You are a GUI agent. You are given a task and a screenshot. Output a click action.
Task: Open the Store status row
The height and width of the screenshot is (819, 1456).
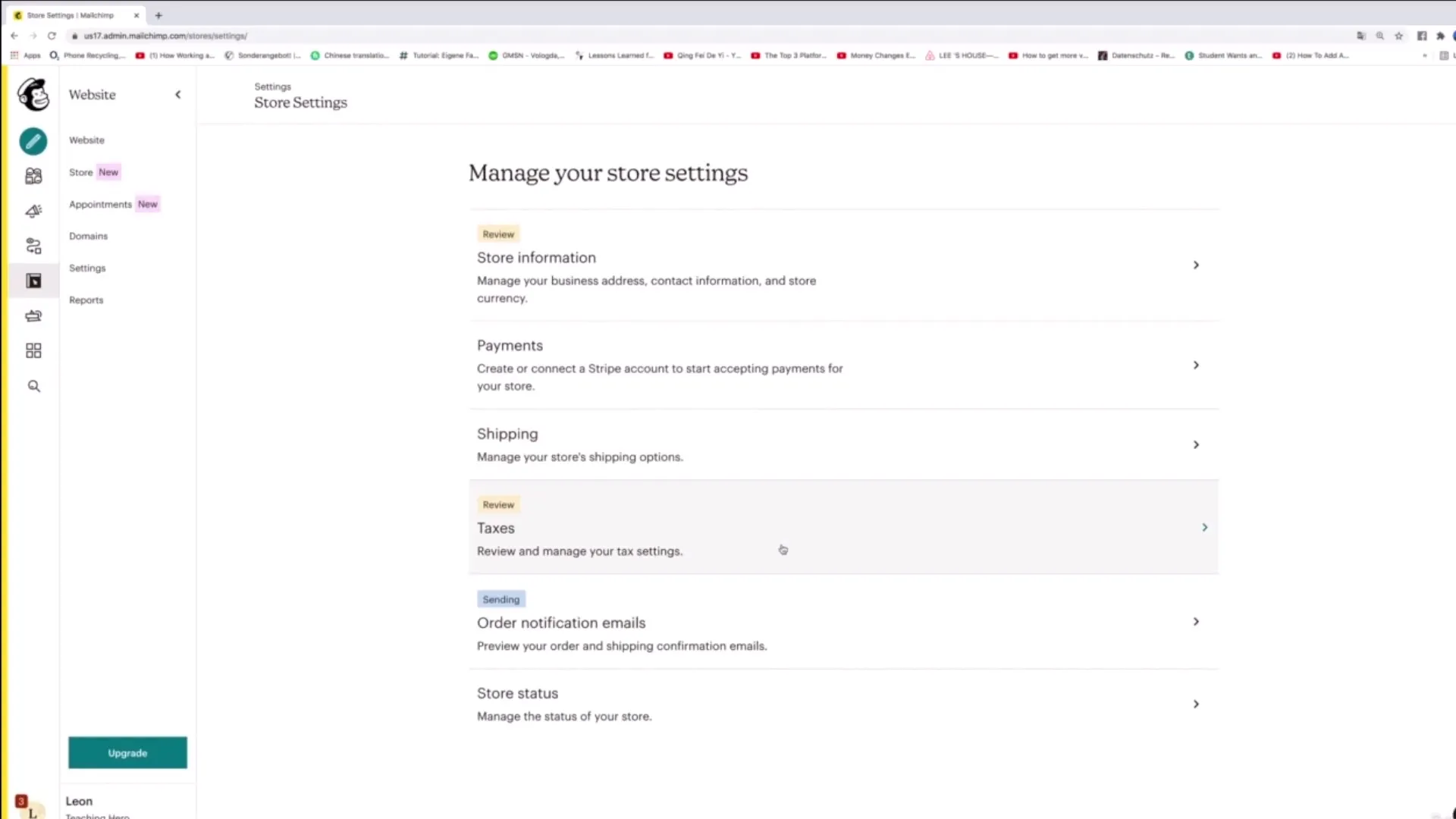[x=843, y=704]
